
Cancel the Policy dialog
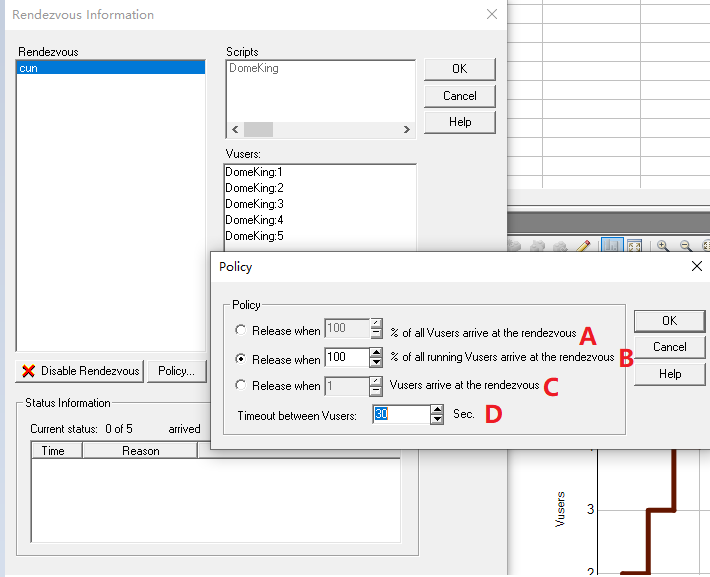tap(670, 347)
